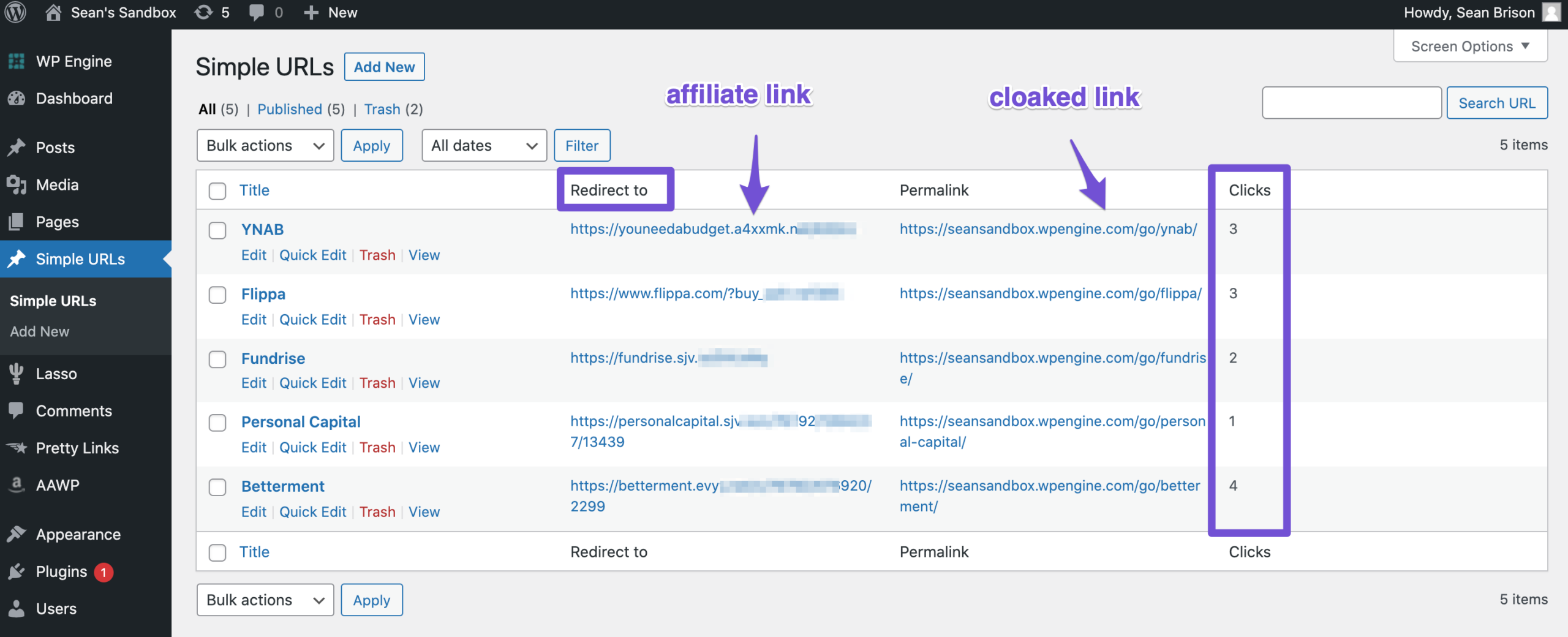Check the YNAB row checkbox

pos(217,230)
